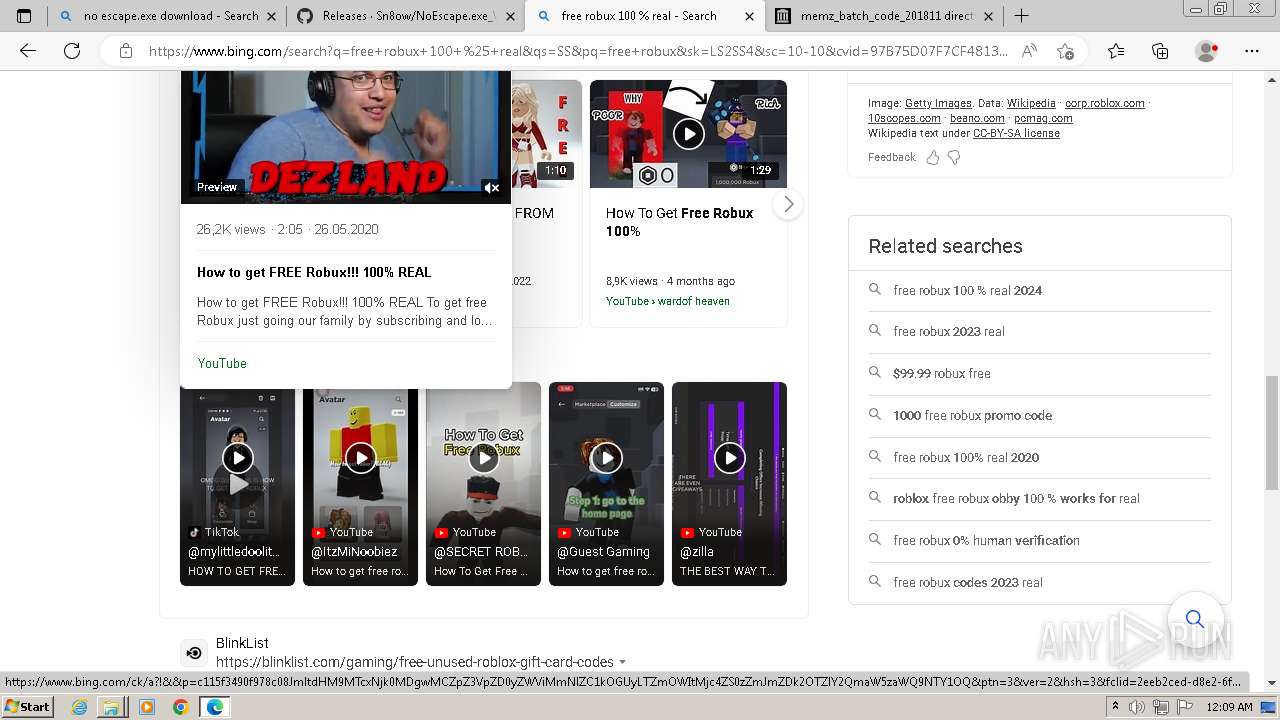This screenshot has height=720, width=1280.
Task: Open Edge Settings and more menu
Action: [1252, 51]
